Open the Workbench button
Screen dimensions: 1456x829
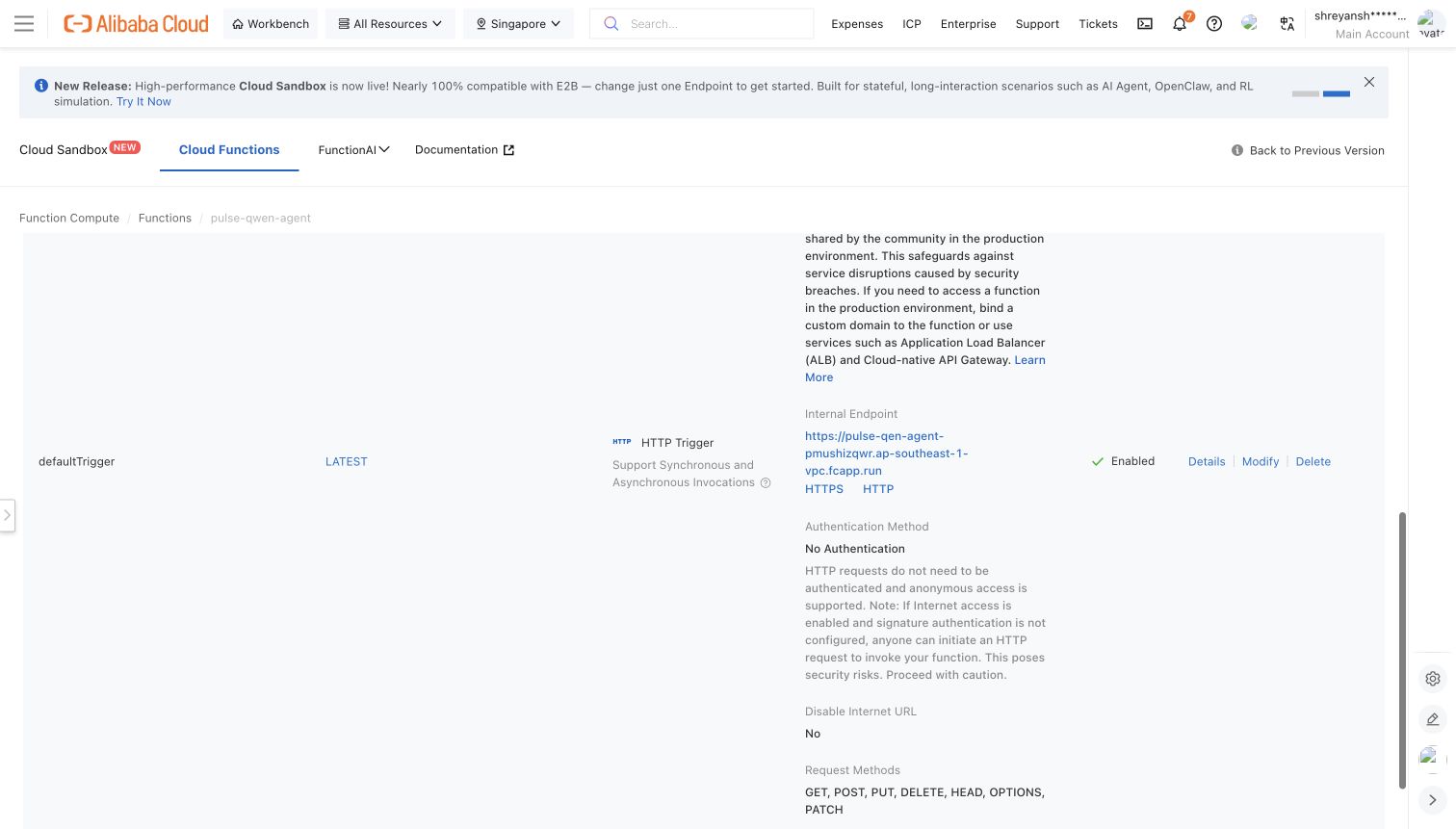(271, 24)
